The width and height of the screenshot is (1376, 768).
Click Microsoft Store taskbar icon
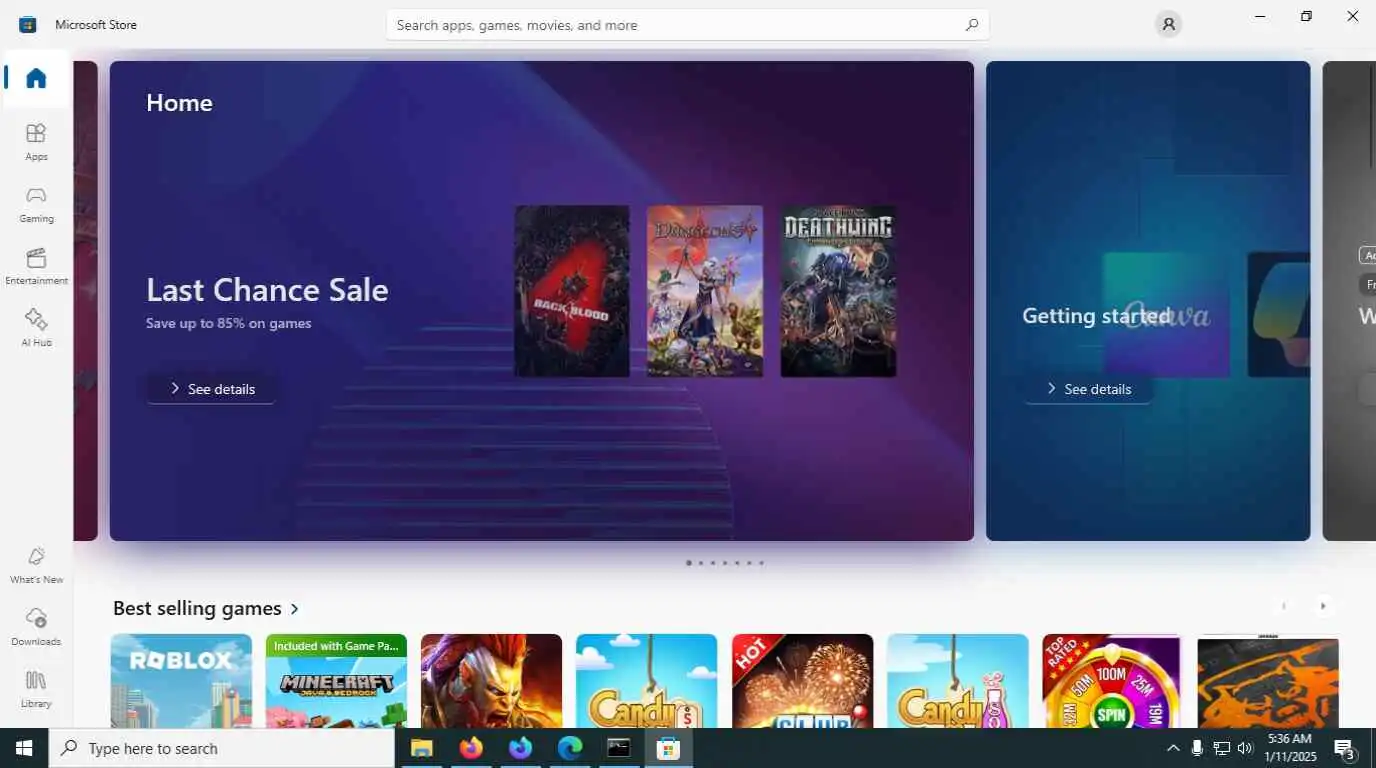(x=668, y=748)
